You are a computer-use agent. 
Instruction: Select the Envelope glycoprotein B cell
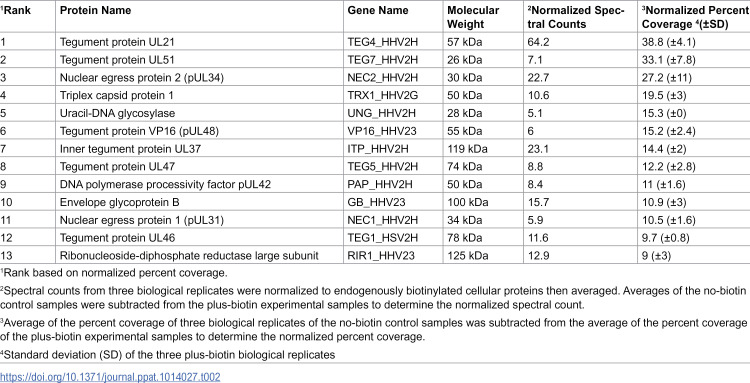pyautogui.click(x=199, y=202)
